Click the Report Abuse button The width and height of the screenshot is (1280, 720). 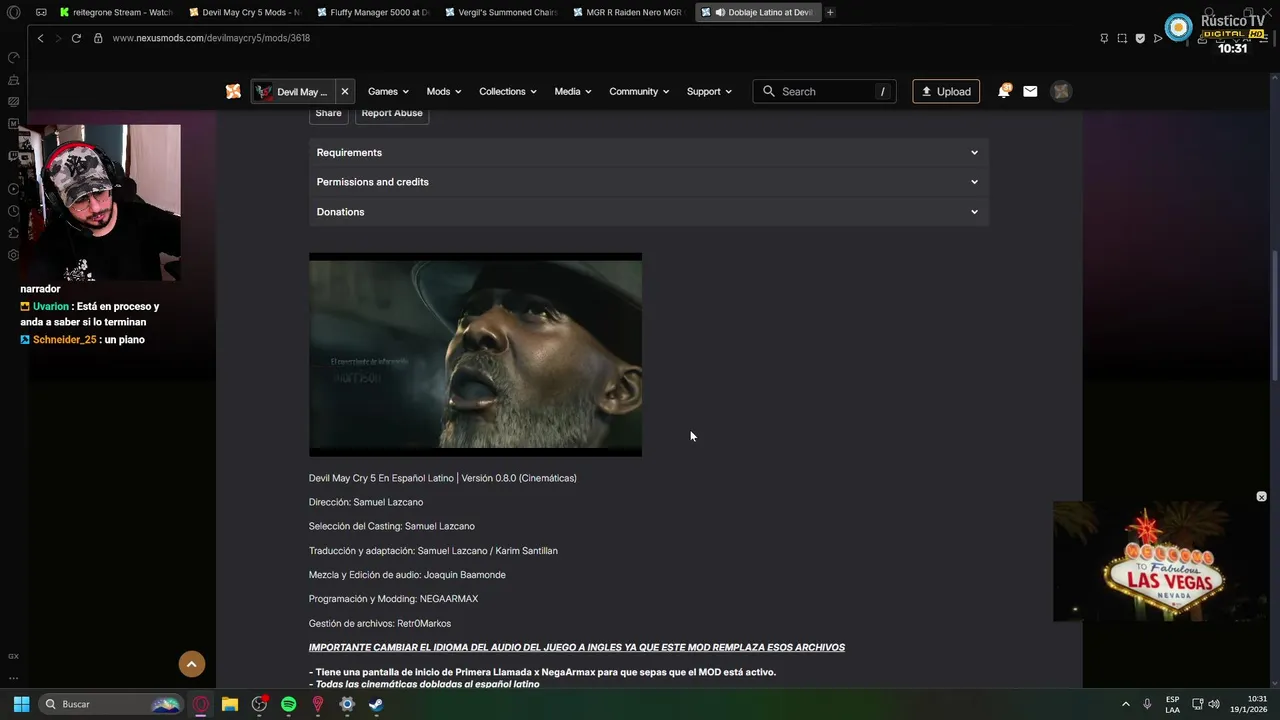392,113
